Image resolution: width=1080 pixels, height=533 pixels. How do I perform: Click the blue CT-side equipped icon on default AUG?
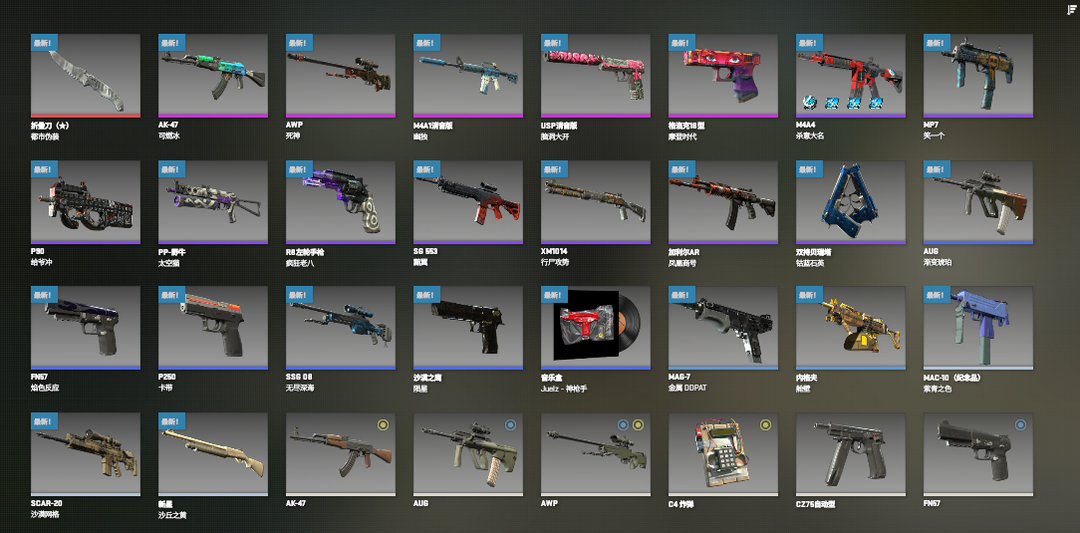click(x=510, y=425)
